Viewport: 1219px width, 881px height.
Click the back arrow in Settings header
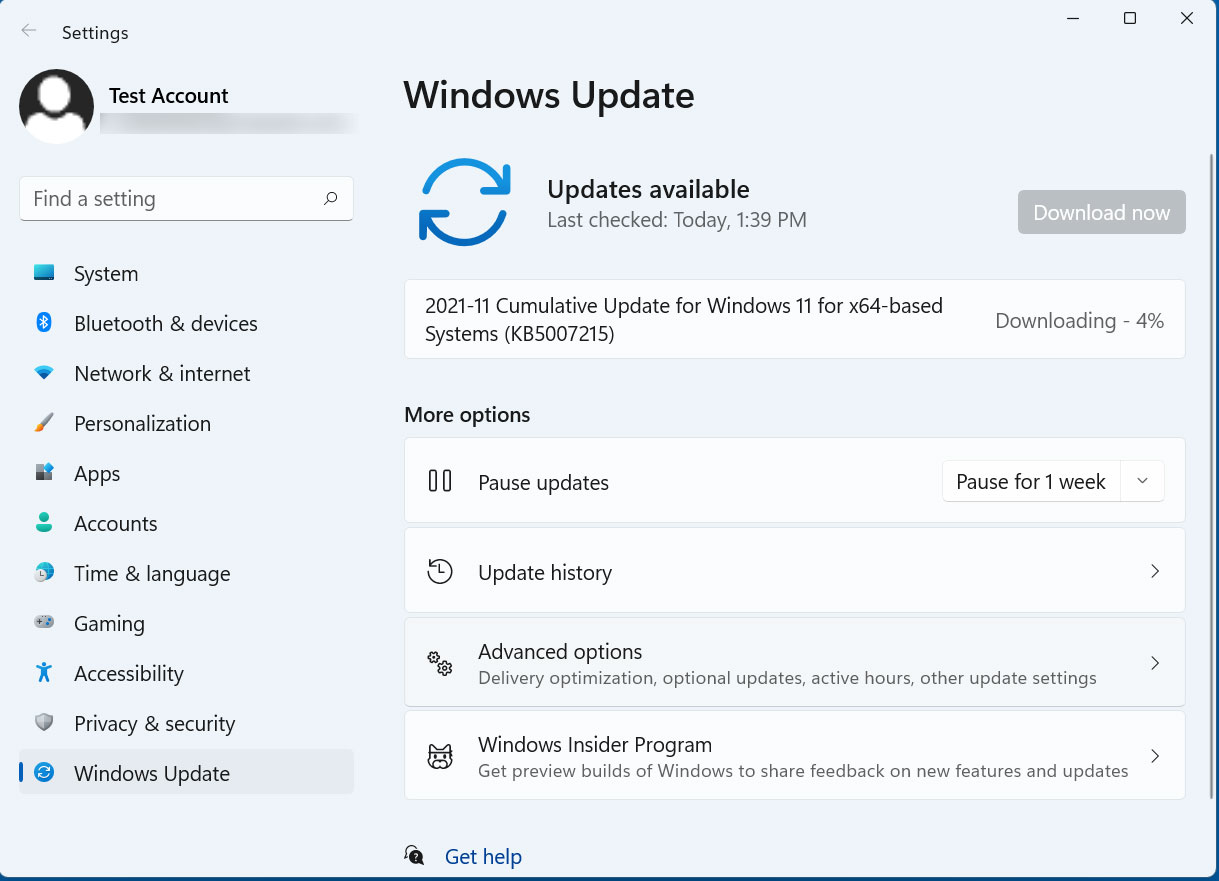tap(29, 31)
